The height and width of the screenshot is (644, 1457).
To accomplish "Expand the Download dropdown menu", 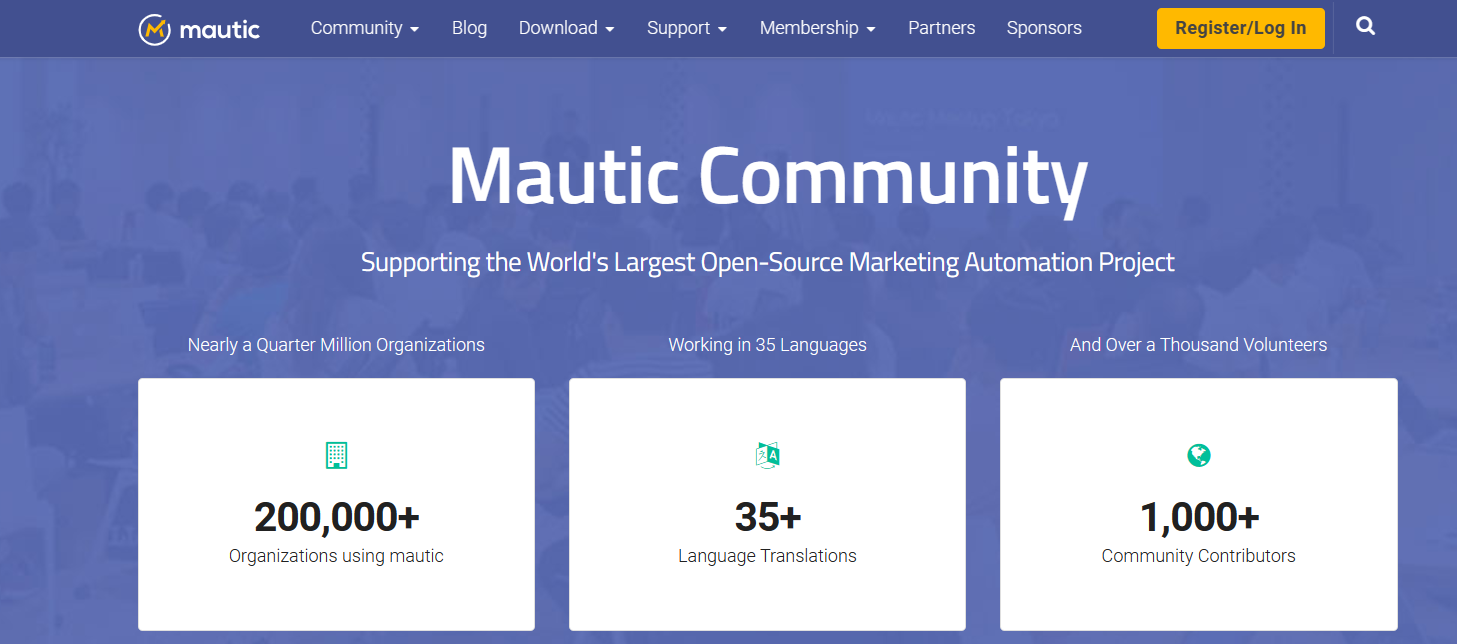I will click(566, 28).
